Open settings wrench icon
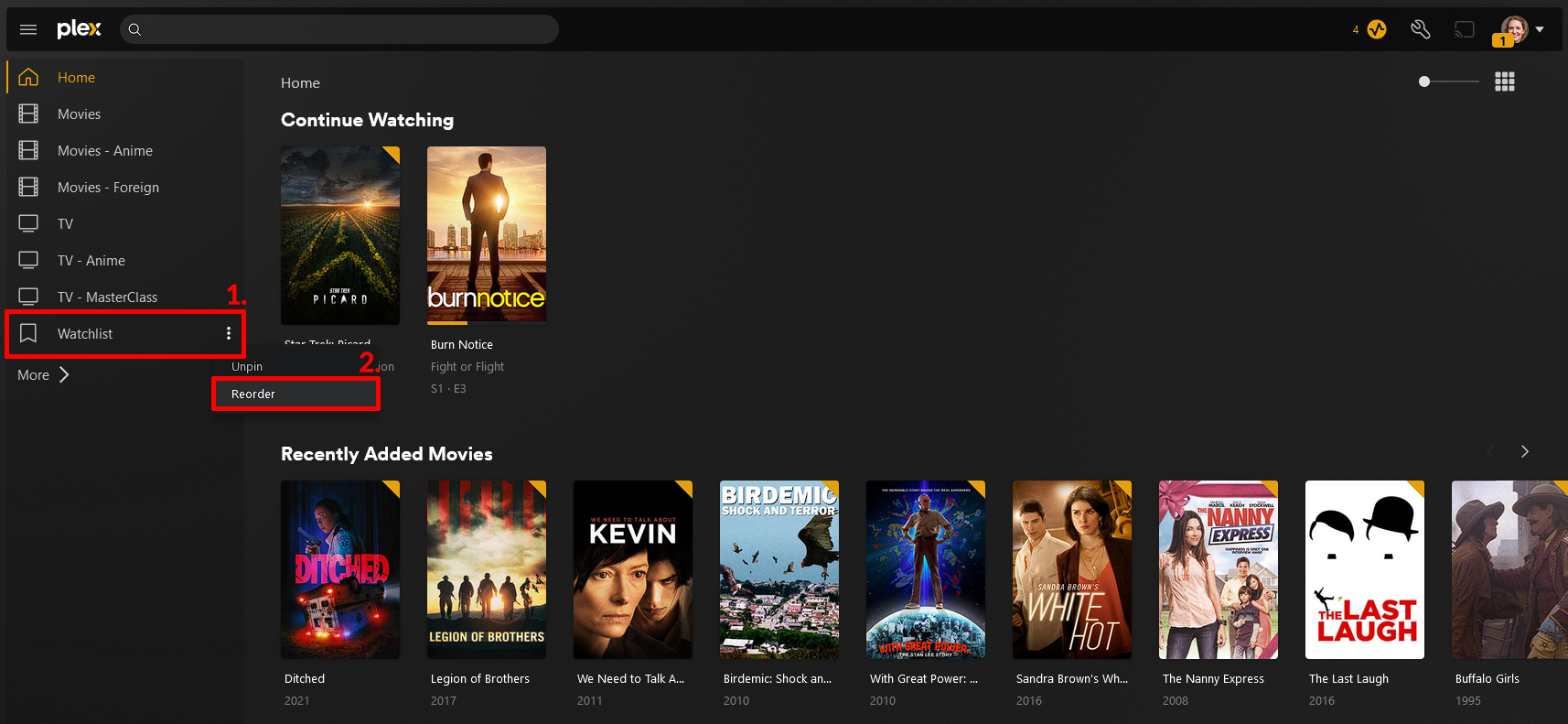Screen dimensions: 1568x724 (x=1420, y=29)
